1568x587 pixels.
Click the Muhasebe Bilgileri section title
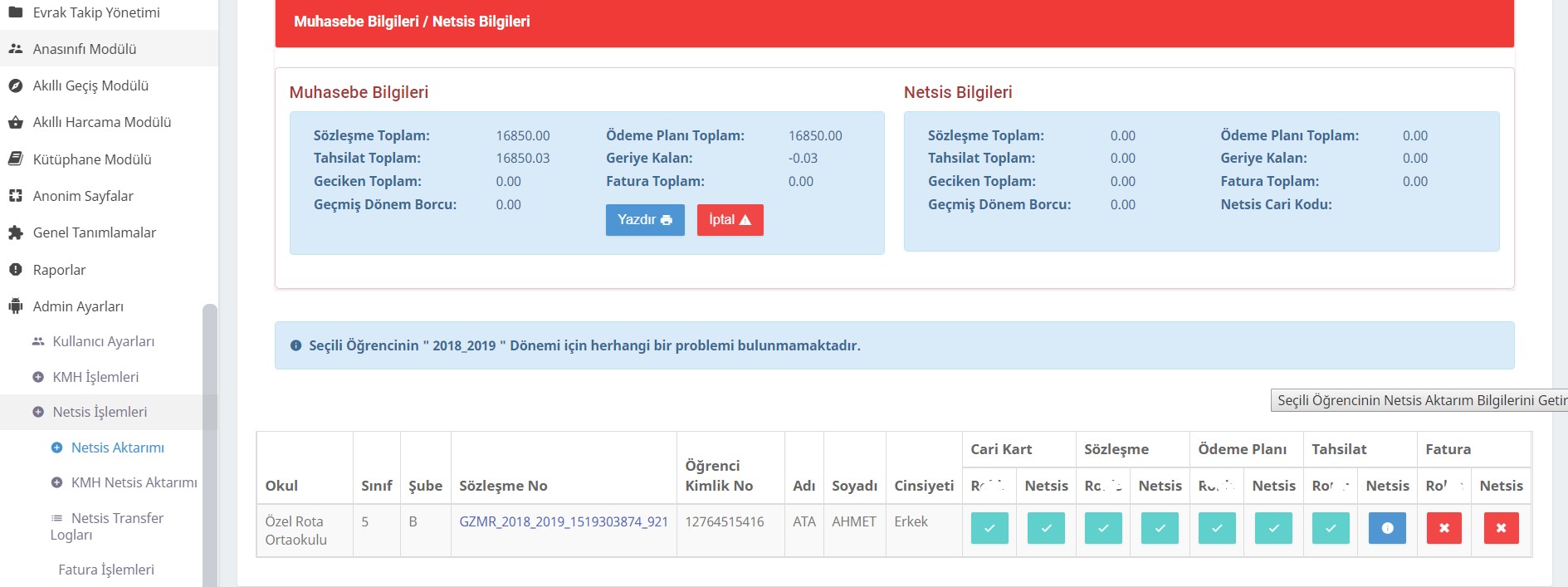pyautogui.click(x=359, y=92)
